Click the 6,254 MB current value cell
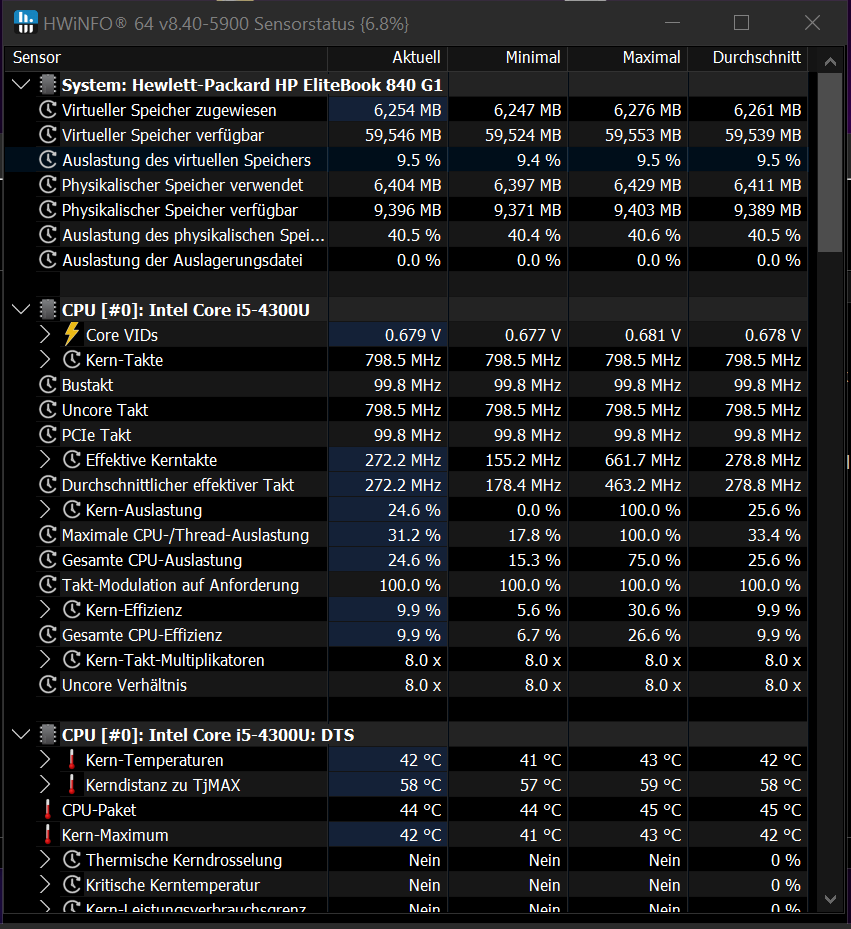 point(388,110)
